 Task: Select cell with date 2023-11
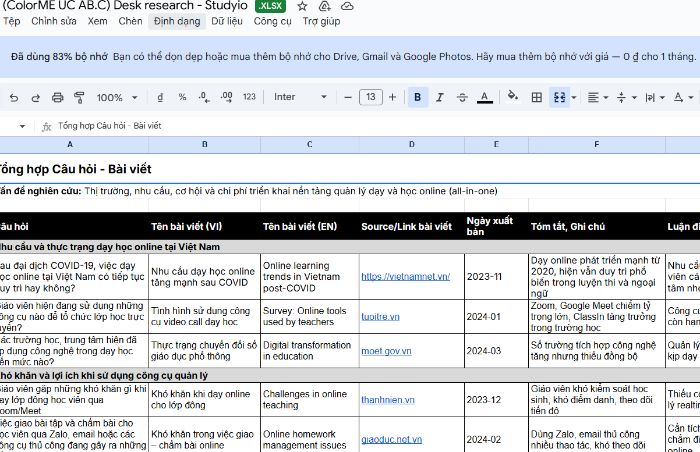(496, 276)
